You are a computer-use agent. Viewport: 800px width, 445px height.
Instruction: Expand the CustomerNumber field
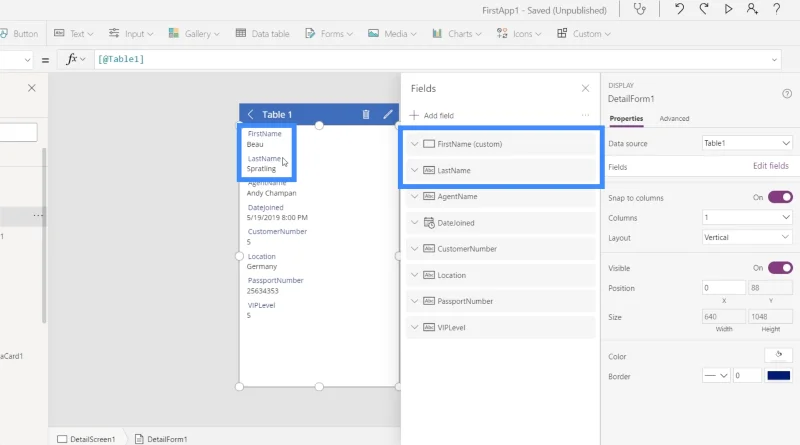pos(414,249)
